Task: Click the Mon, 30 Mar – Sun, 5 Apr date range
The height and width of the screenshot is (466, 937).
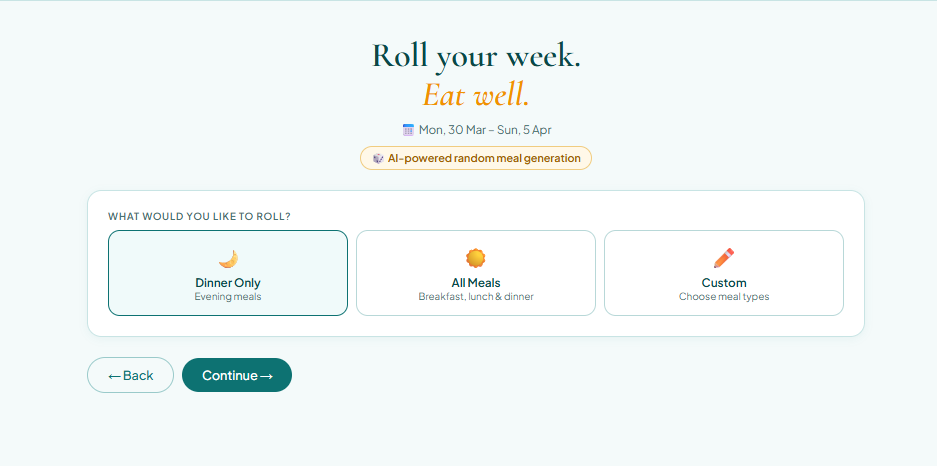Action: pyautogui.click(x=485, y=130)
